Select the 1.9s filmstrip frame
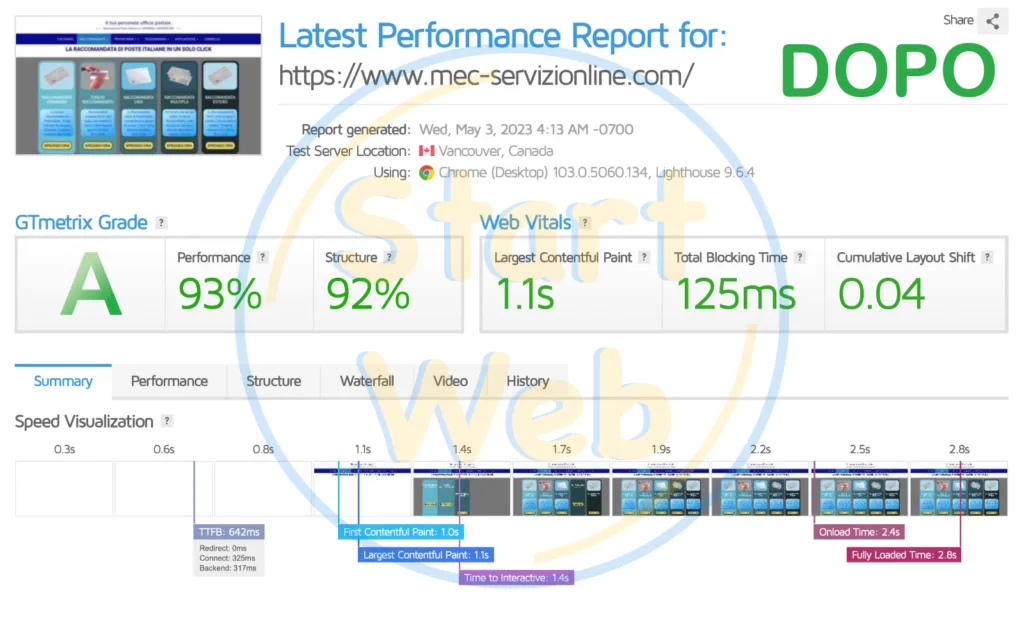 [661, 489]
